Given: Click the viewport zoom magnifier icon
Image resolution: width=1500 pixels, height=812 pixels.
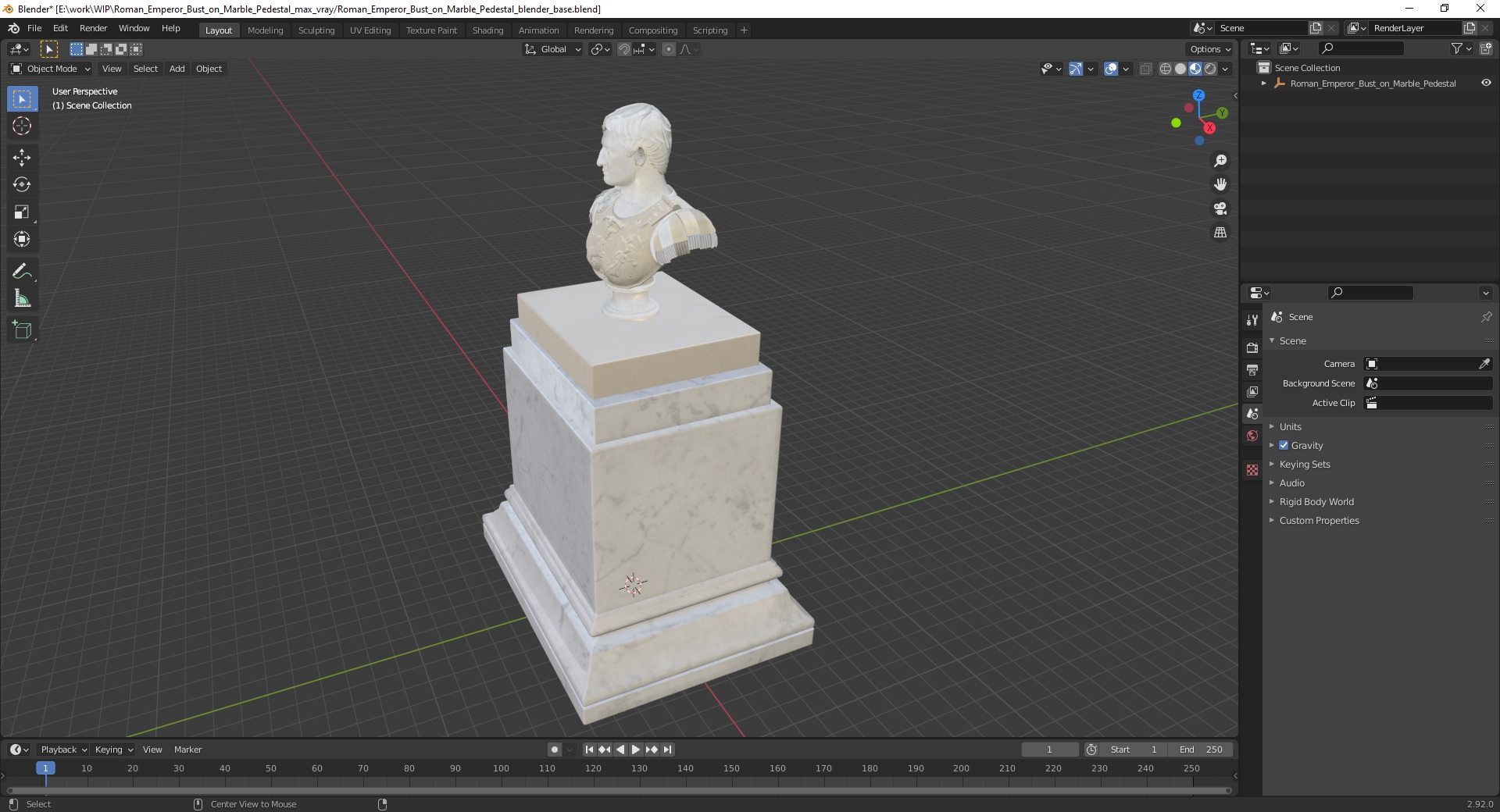Looking at the screenshot, I should 1220,161.
